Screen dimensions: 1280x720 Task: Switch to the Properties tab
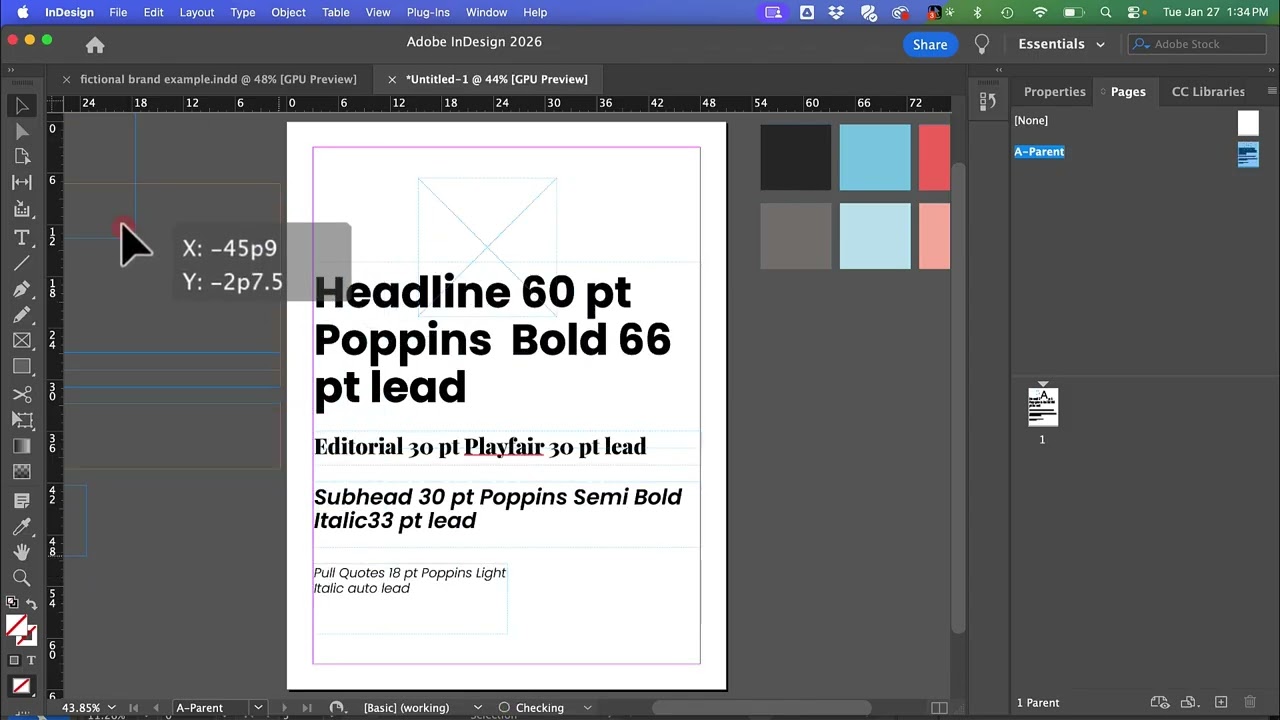[1054, 92]
